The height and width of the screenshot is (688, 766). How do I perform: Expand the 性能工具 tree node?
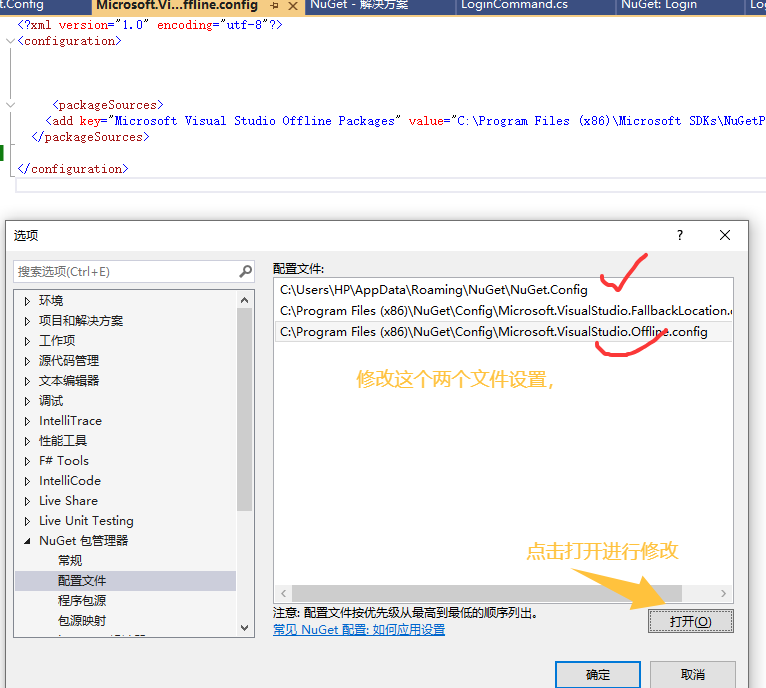27,441
